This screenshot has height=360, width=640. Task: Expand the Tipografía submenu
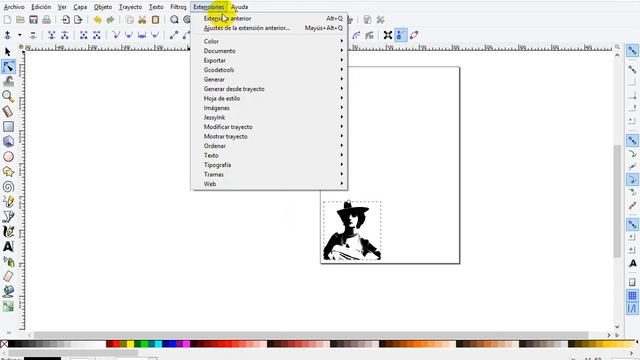(269, 165)
